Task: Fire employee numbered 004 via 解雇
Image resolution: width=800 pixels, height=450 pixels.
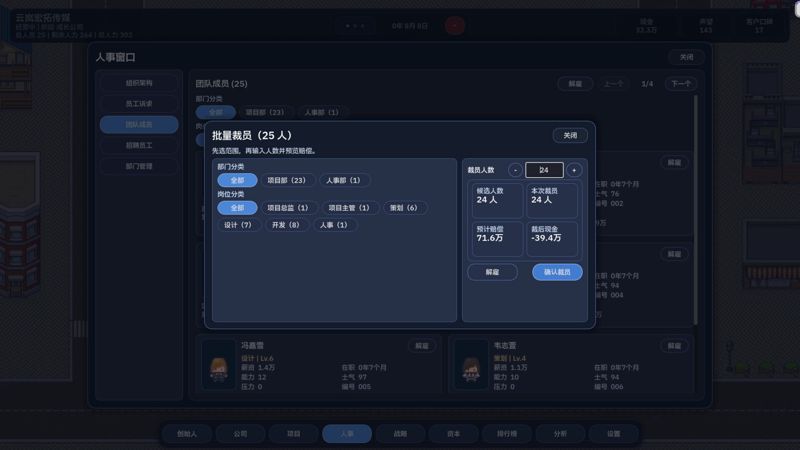Action: point(674,254)
